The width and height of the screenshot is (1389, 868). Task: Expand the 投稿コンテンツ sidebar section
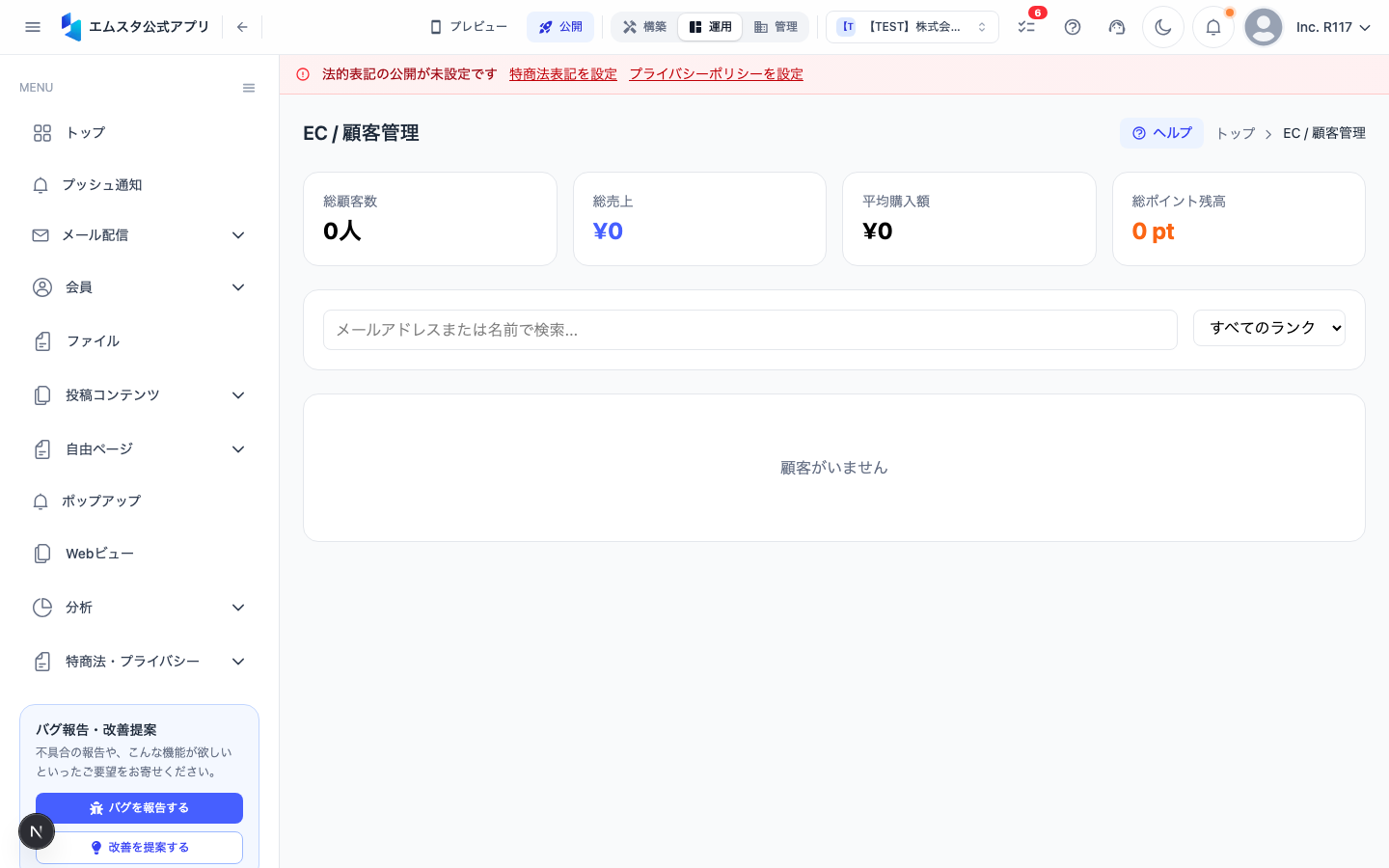pyautogui.click(x=139, y=395)
